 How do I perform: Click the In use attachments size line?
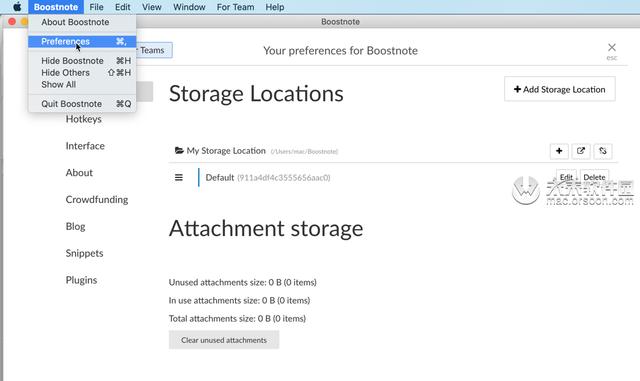(239, 301)
